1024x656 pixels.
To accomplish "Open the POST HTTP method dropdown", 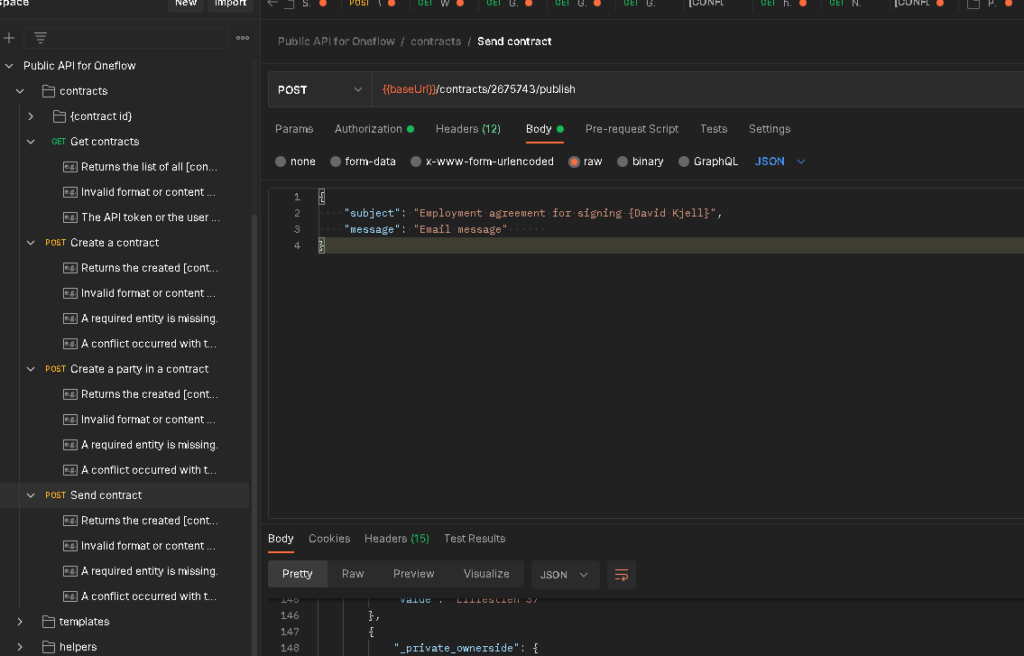I will click(320, 90).
